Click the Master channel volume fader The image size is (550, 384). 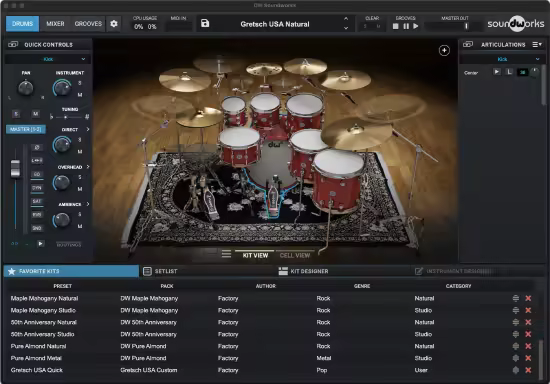click(x=15, y=168)
